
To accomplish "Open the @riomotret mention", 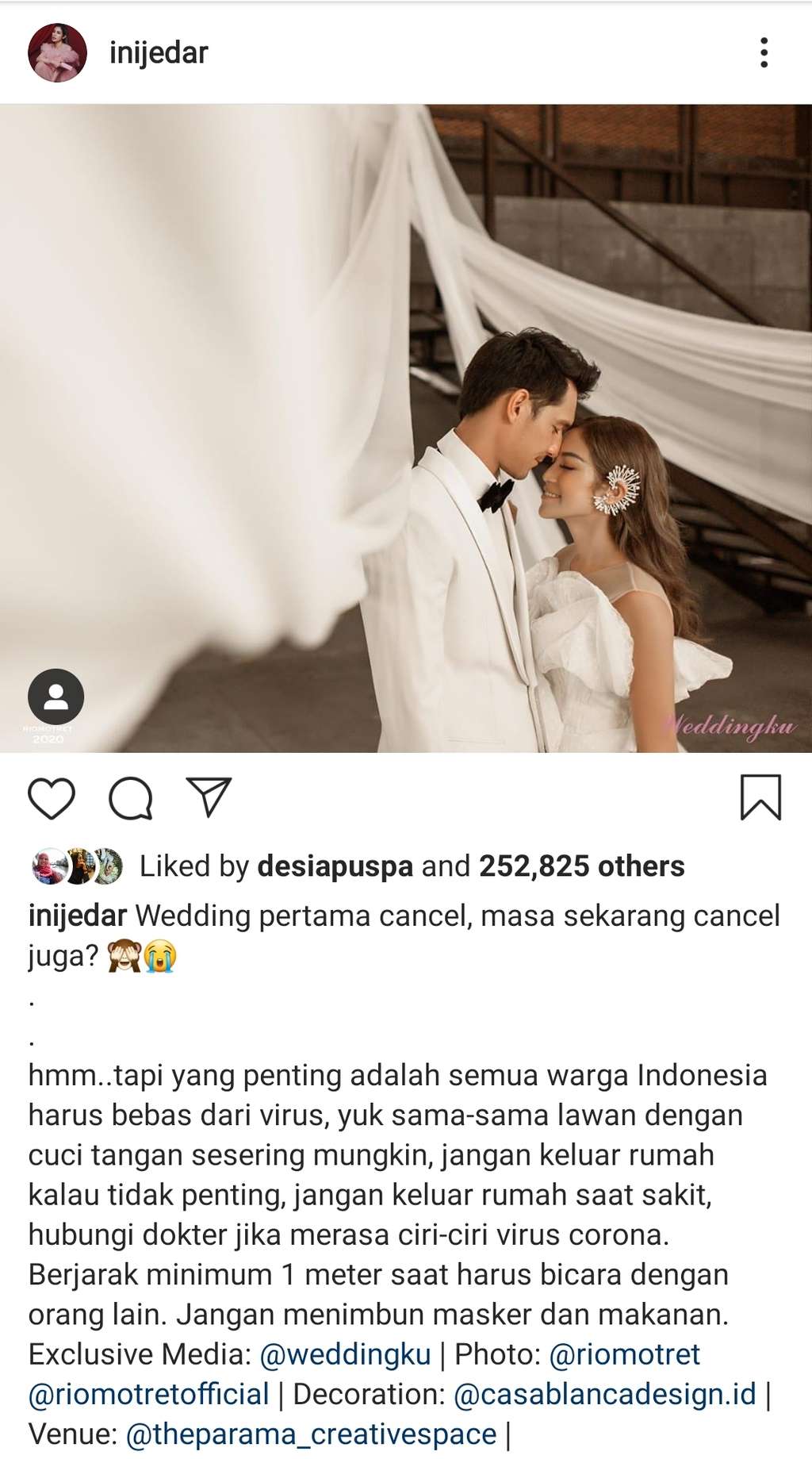I will click(x=625, y=1354).
